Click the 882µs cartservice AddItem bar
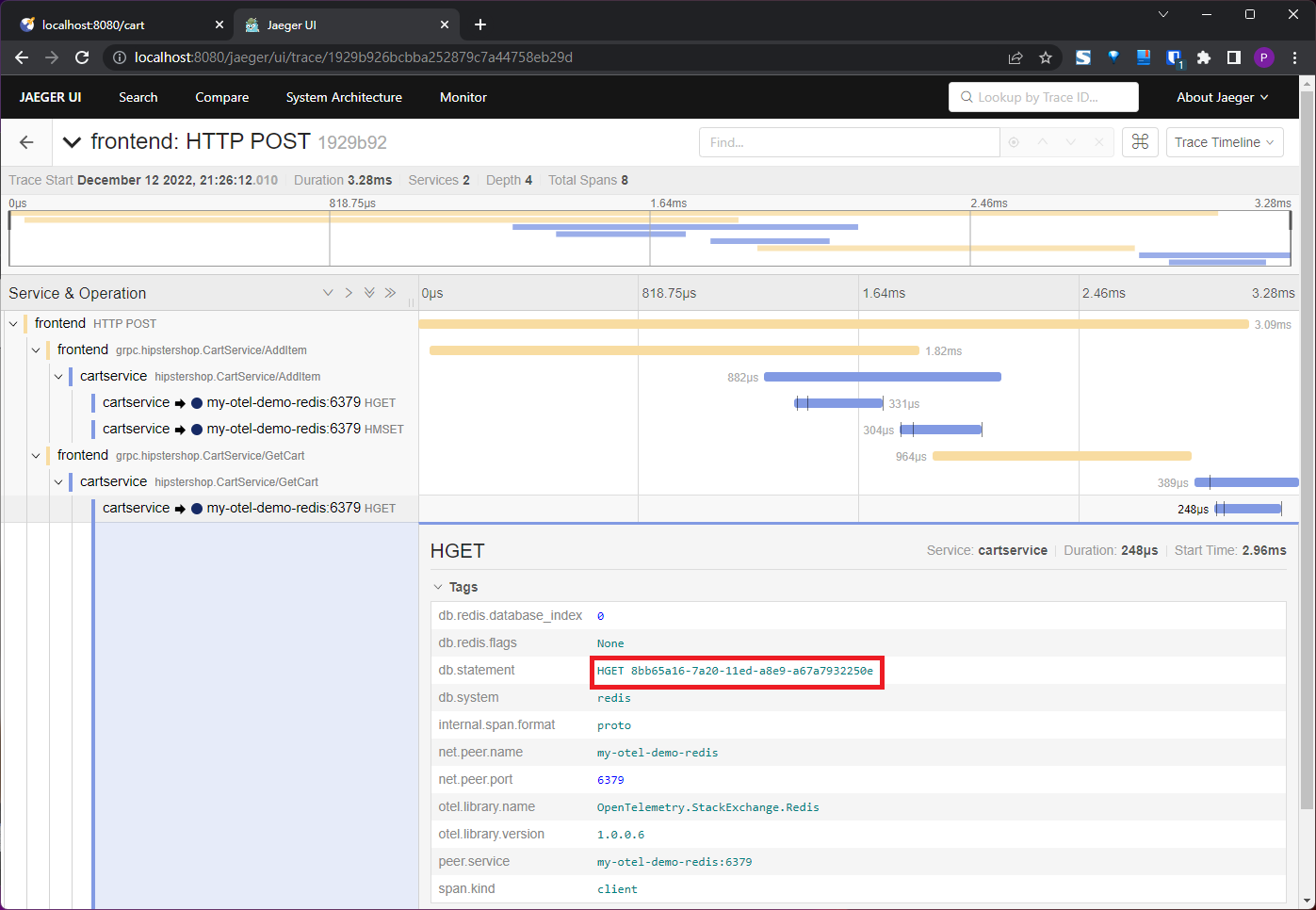Screen dimensions: 1316x910 click(883, 377)
